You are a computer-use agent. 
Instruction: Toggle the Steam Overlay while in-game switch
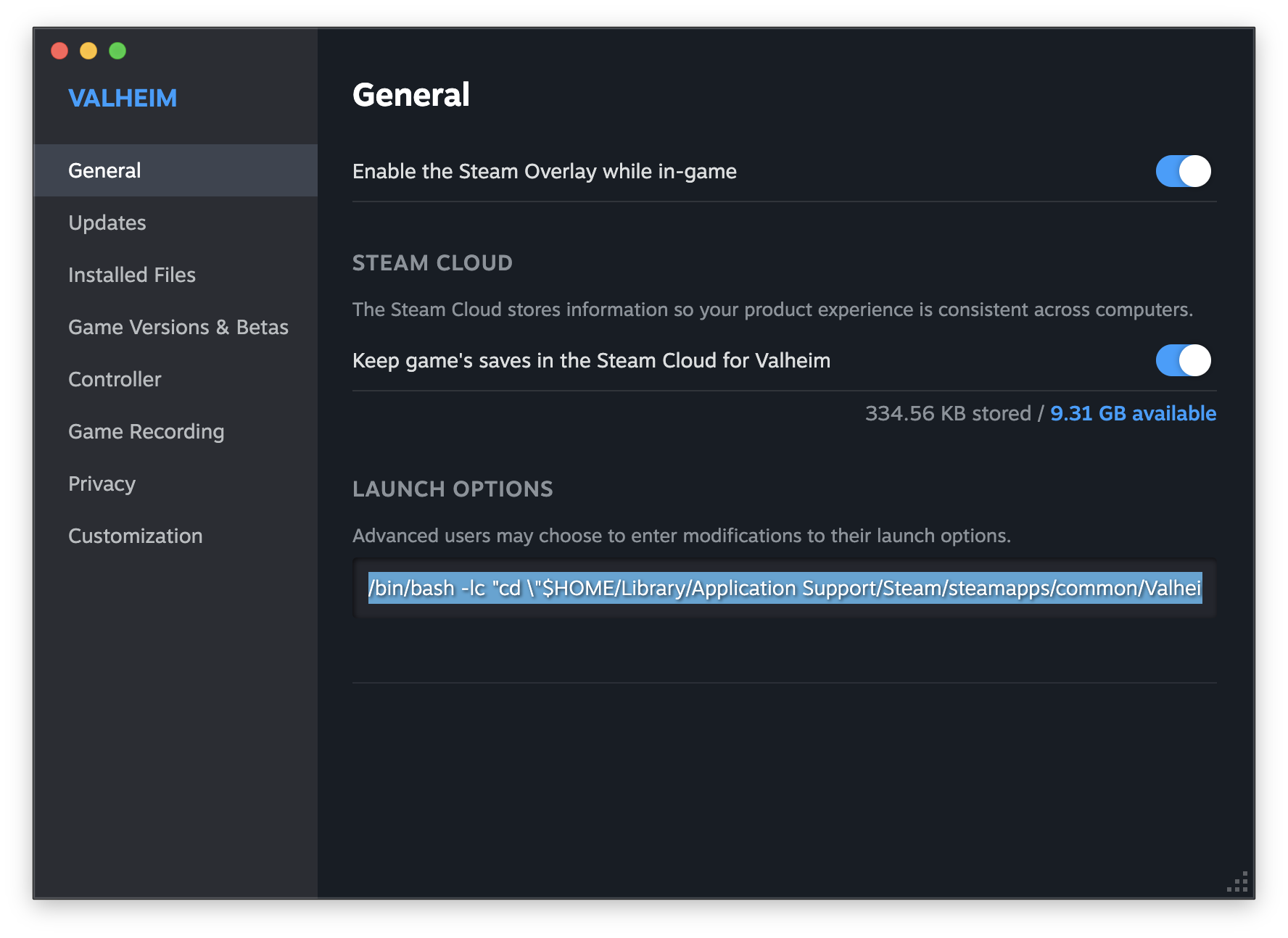1183,171
